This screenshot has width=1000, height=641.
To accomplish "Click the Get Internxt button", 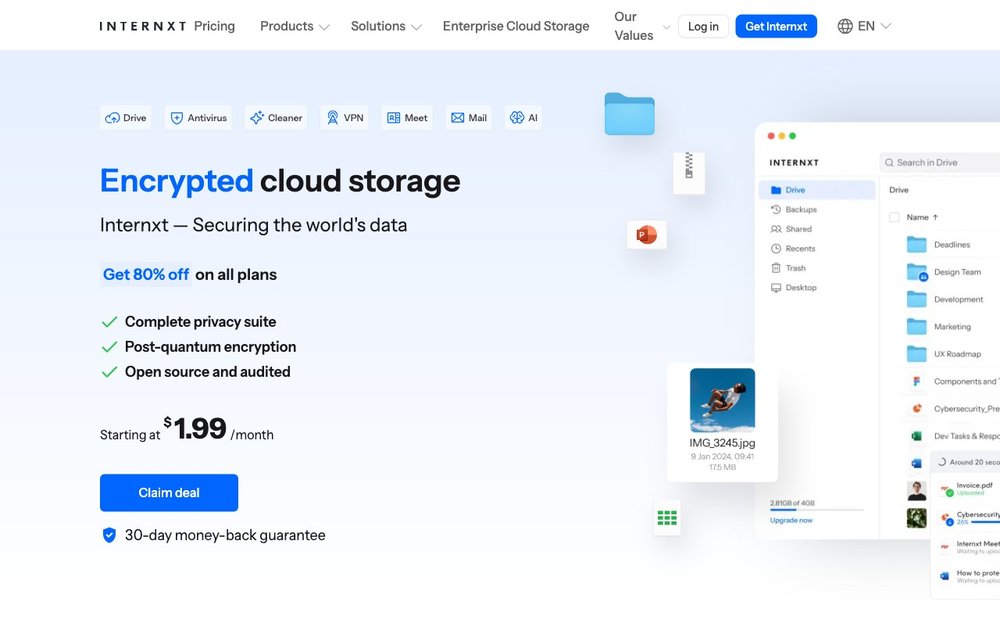I will pos(776,26).
